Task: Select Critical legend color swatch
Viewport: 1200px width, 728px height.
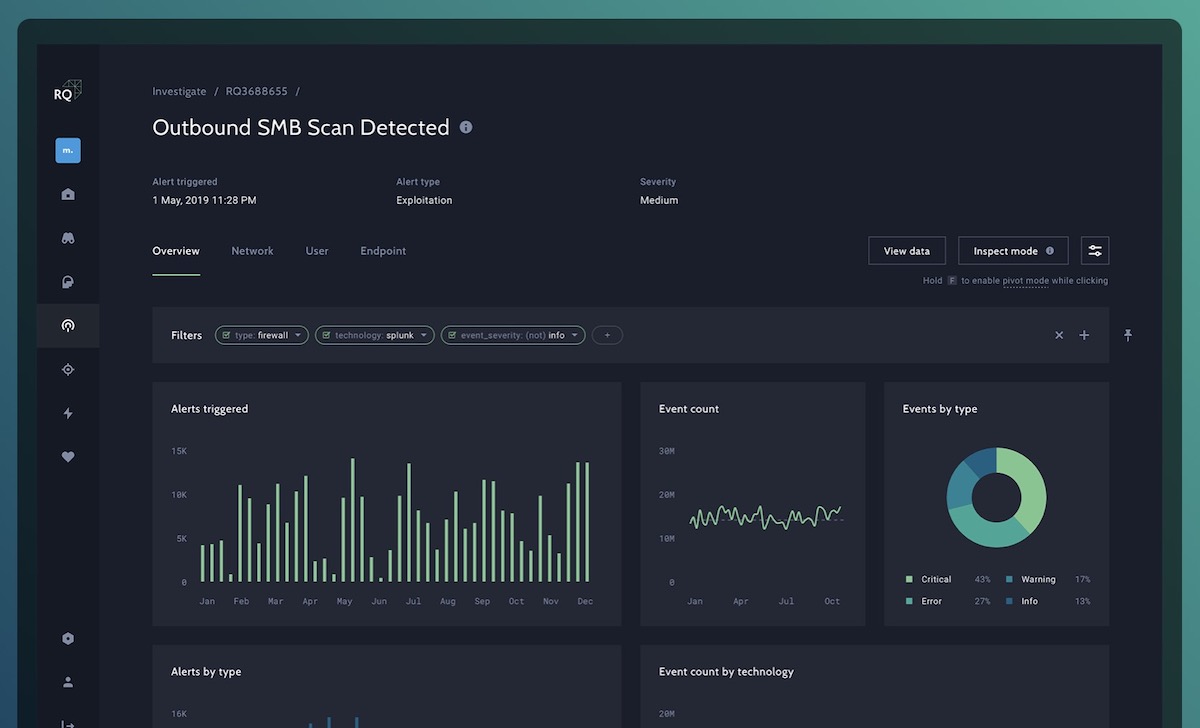Action: [x=909, y=579]
